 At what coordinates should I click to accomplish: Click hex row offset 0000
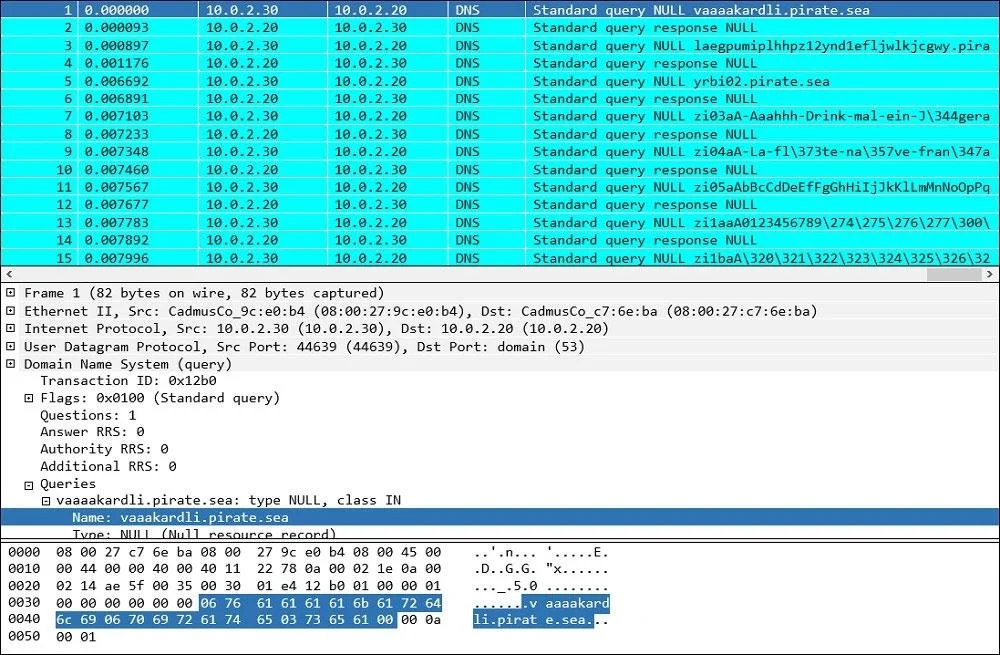(x=24, y=552)
